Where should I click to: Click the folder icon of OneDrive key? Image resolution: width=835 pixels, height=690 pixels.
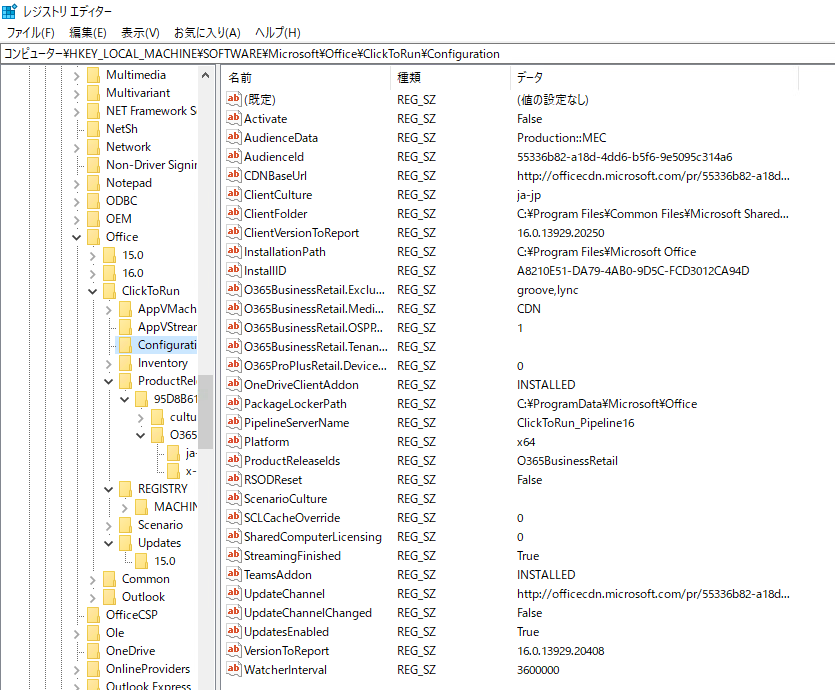point(93,651)
